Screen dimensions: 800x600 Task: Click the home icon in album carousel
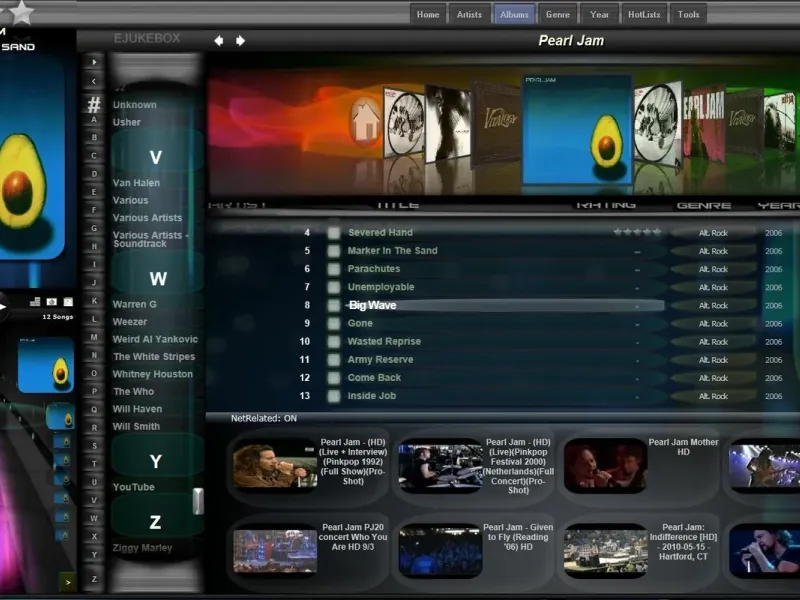click(x=365, y=121)
